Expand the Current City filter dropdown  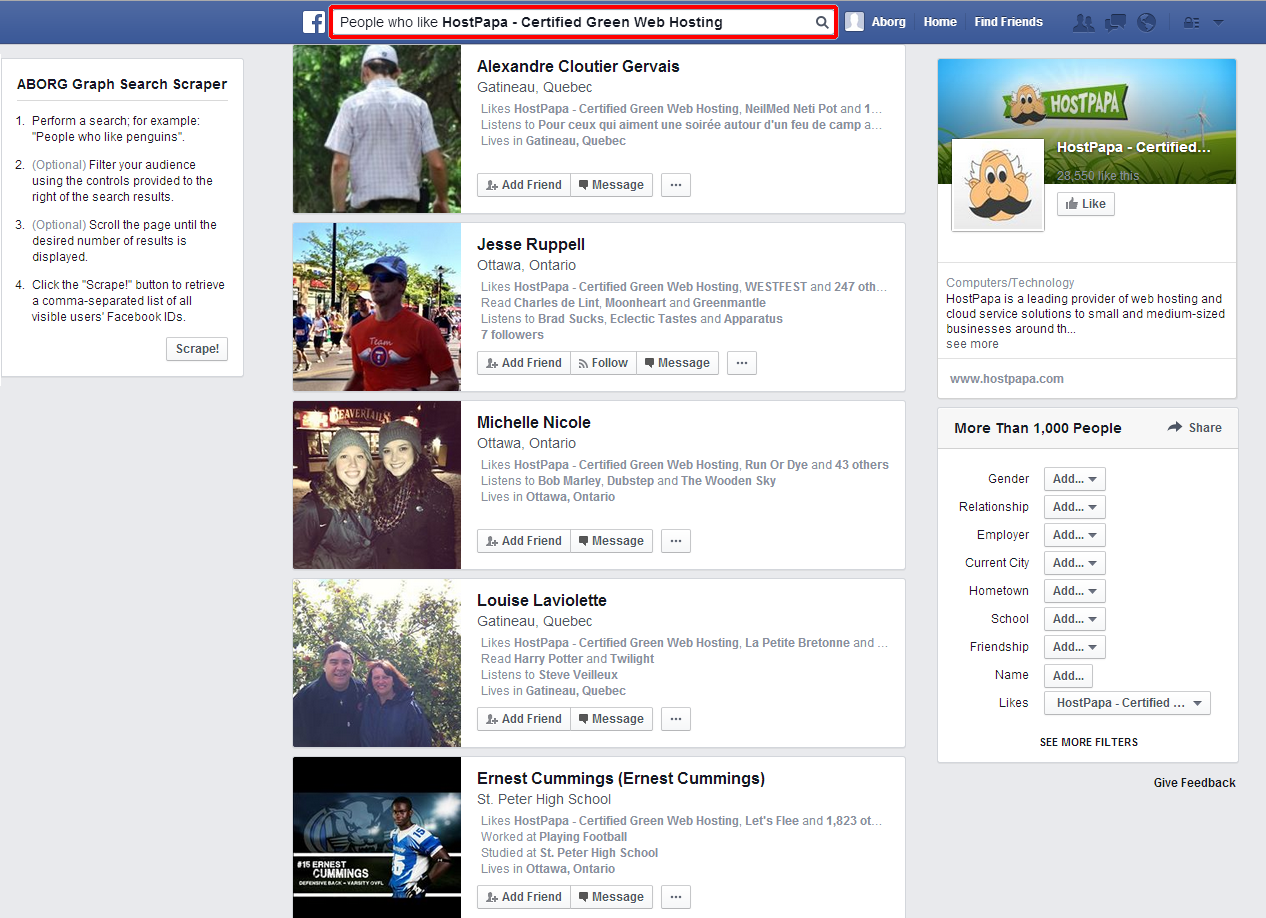tap(1075, 563)
